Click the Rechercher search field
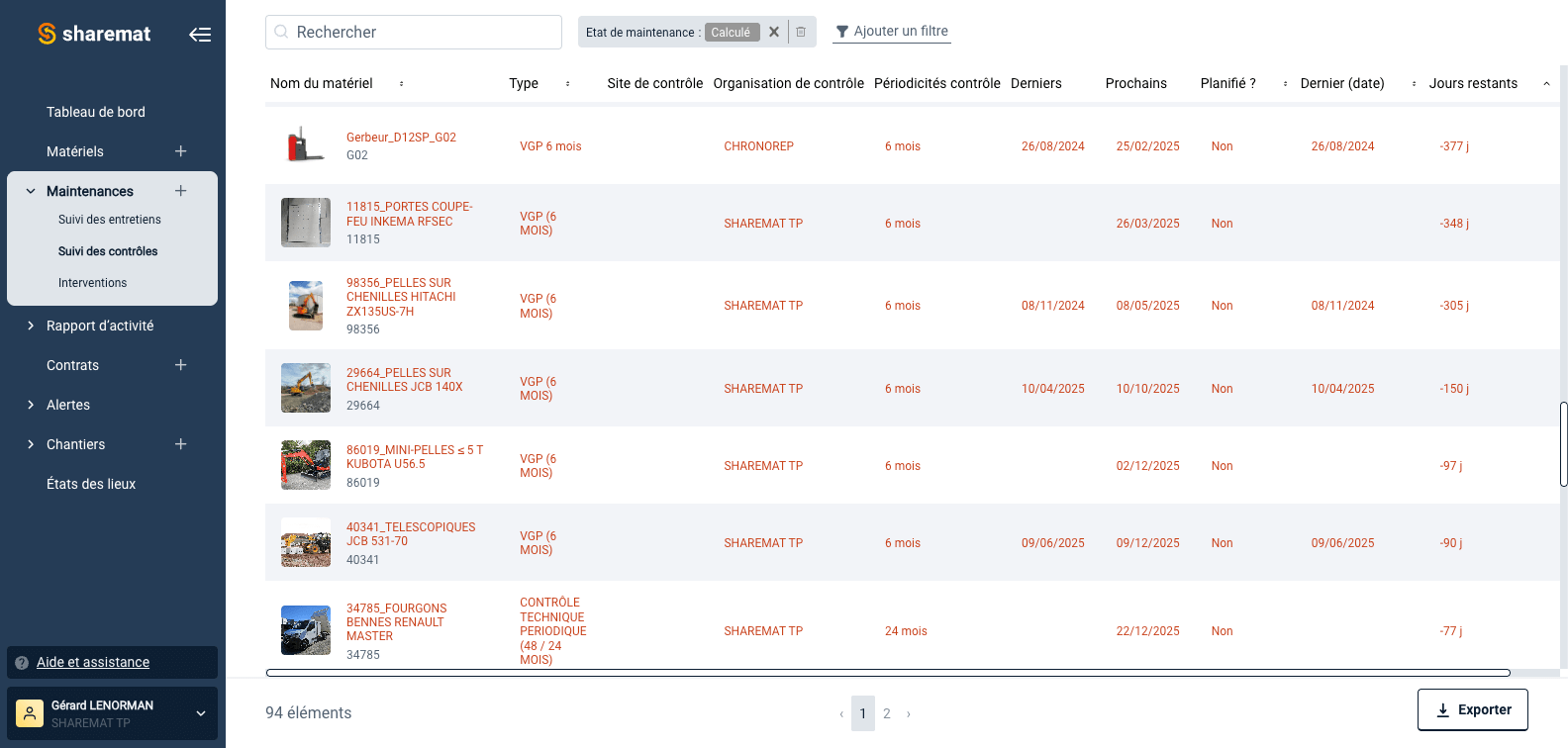The image size is (1568, 748). [x=414, y=32]
